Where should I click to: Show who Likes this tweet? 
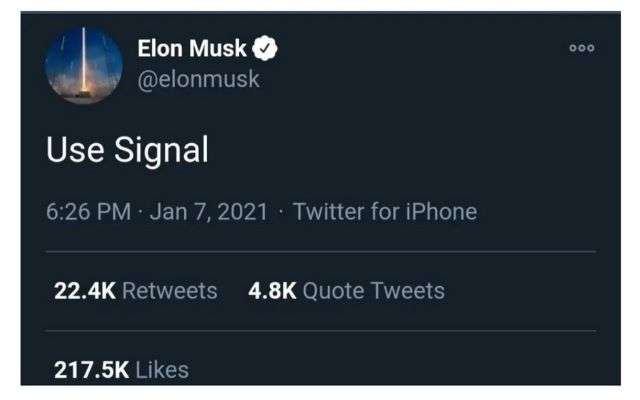click(161, 370)
